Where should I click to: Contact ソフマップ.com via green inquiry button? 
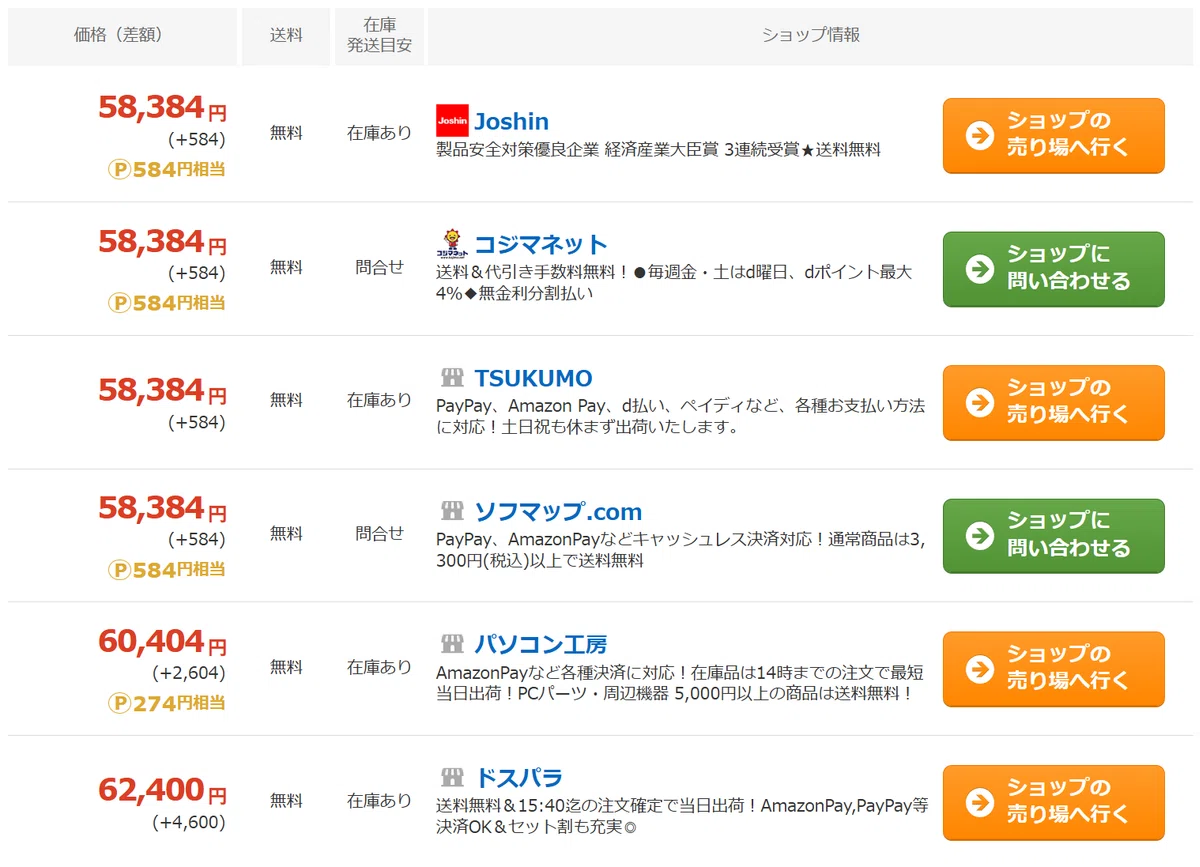pos(1054,536)
